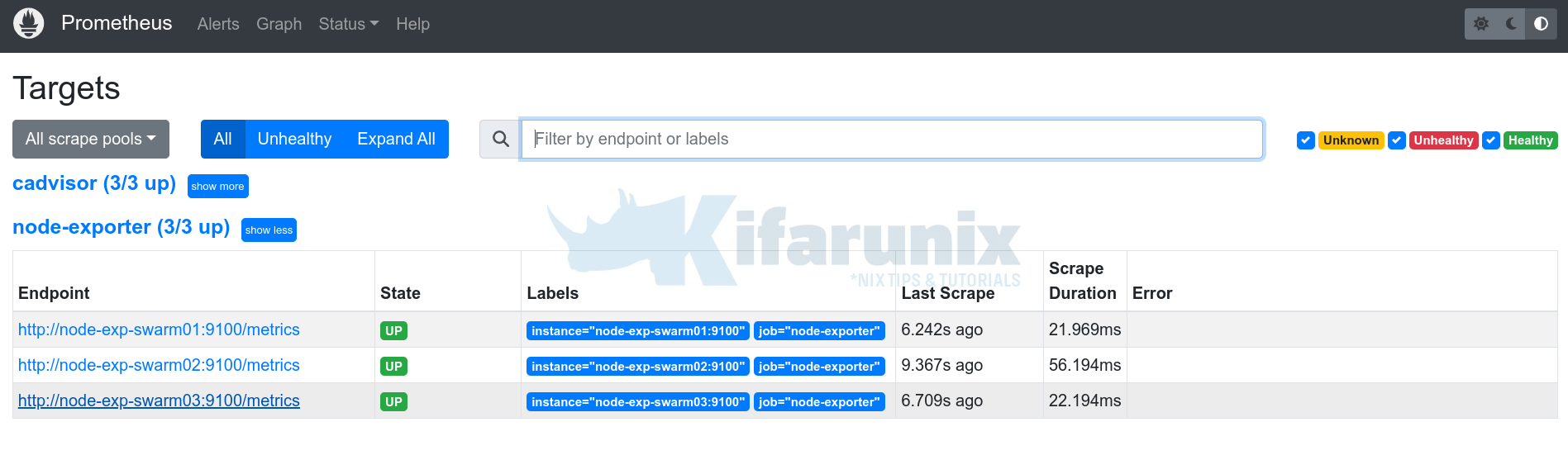Toggle the Unknown state checkbox

[1306, 140]
